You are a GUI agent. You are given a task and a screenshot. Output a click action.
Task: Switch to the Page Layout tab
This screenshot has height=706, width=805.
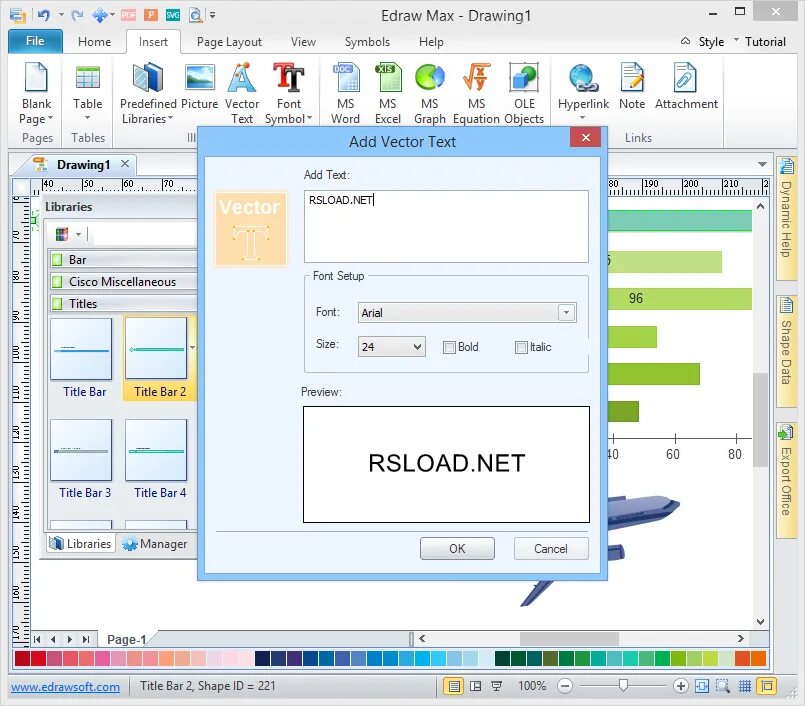[229, 42]
